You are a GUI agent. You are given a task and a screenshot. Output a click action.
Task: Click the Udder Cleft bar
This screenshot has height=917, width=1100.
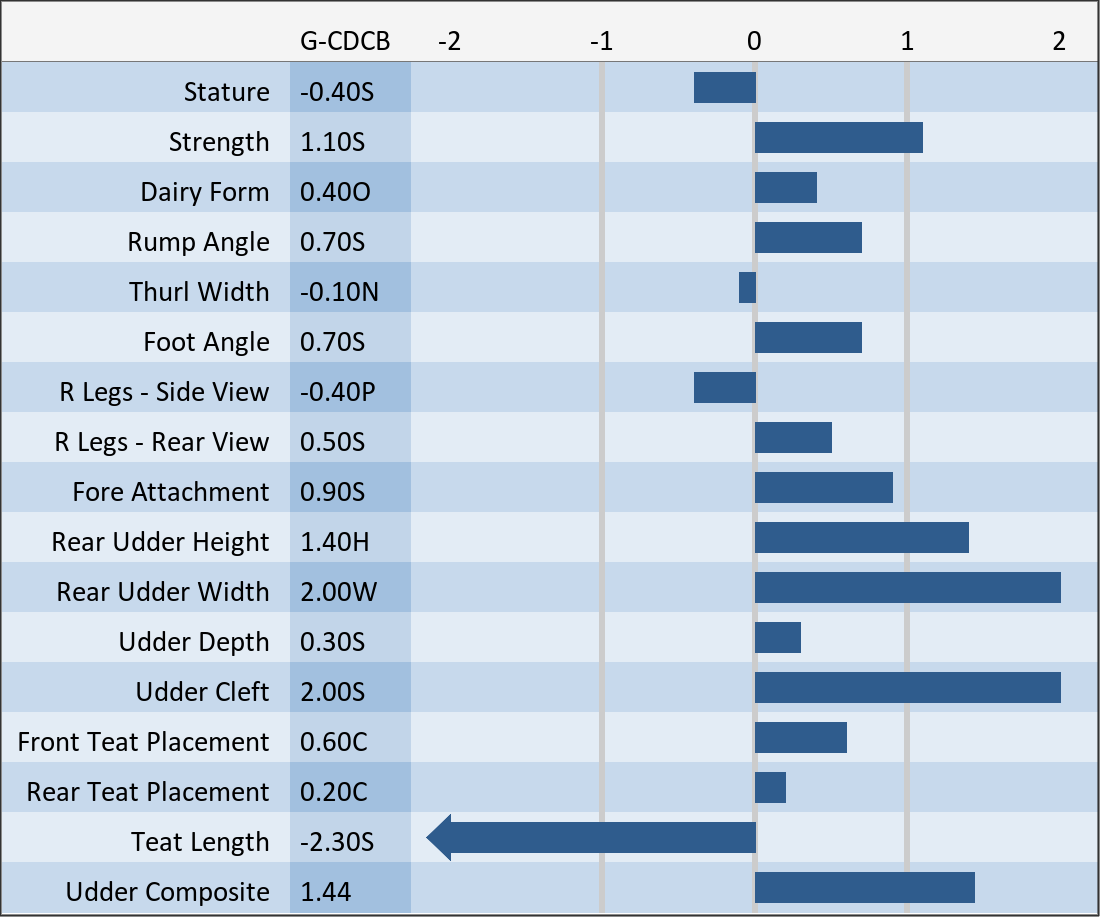(907, 688)
